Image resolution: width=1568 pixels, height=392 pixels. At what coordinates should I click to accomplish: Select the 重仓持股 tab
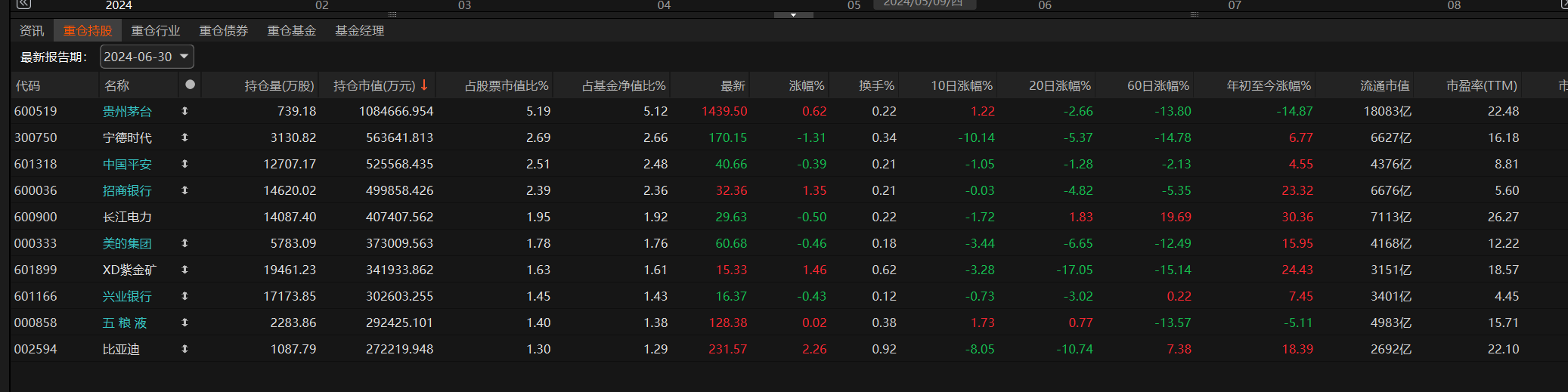click(x=88, y=30)
